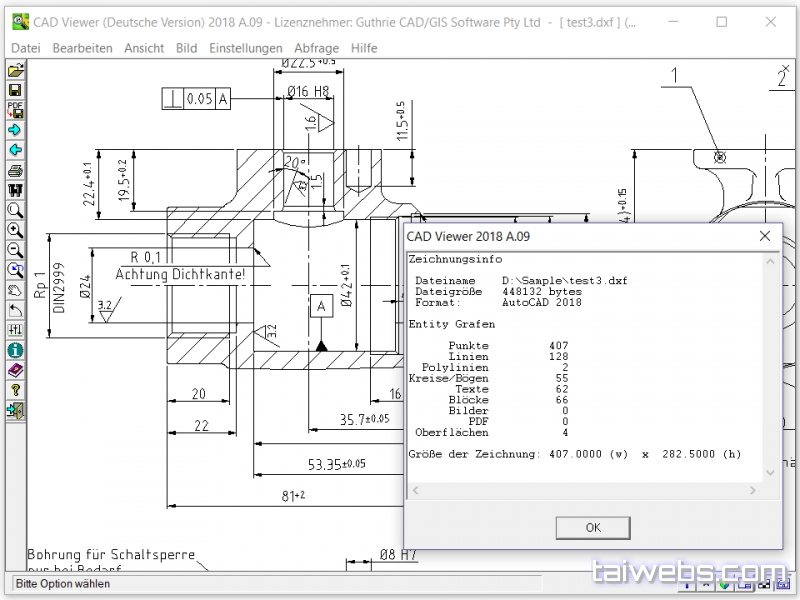Click the right-pointing blue arrow icon
The height and width of the screenshot is (600, 800).
click(x=15, y=130)
